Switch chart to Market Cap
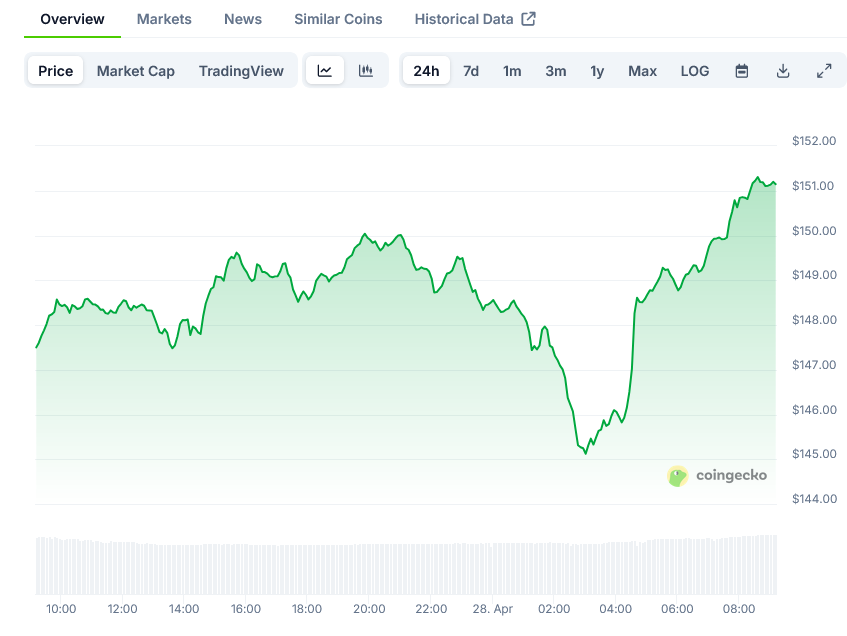The image size is (847, 636). click(136, 71)
